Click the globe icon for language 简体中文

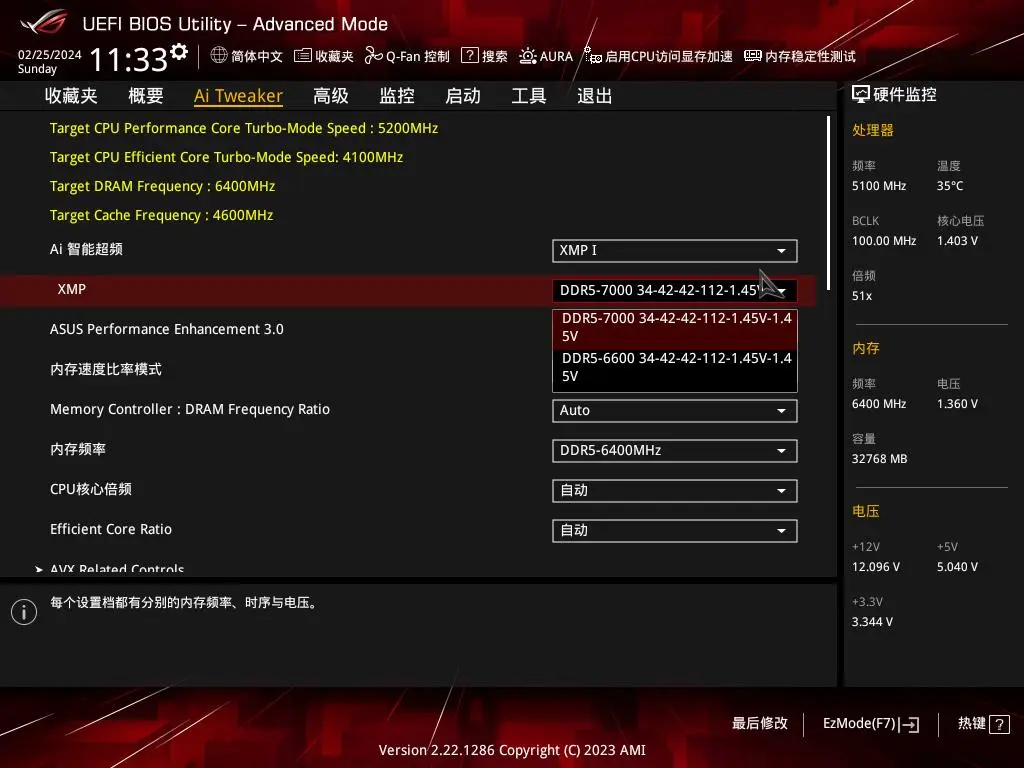click(219, 56)
